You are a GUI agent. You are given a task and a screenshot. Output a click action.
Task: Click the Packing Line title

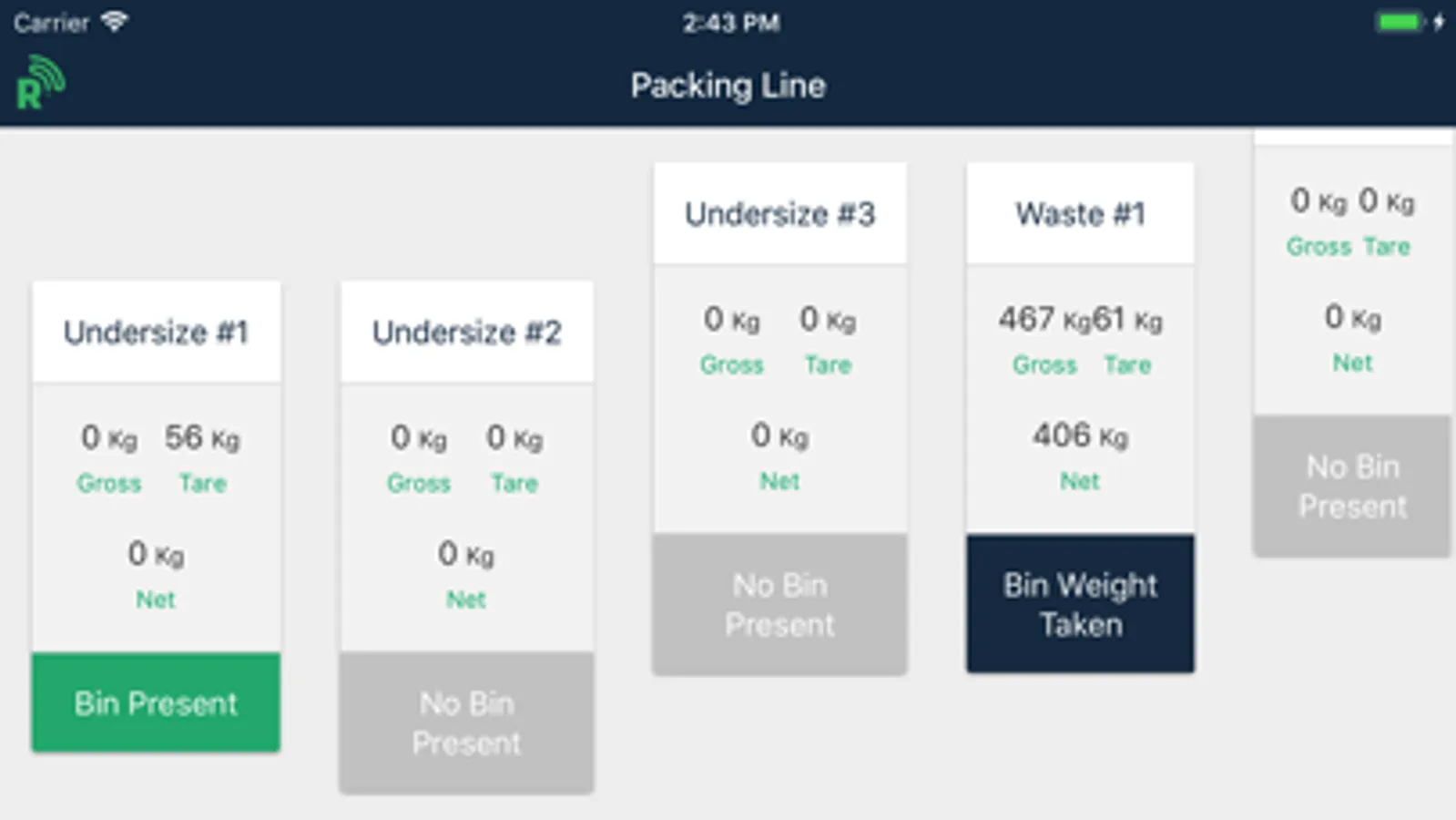point(728,86)
